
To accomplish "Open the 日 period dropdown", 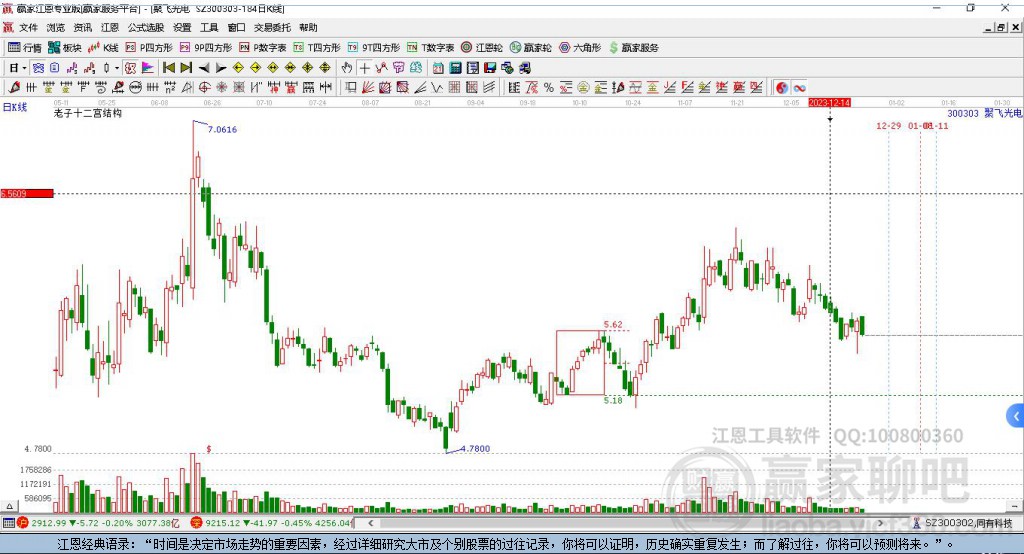I will pyautogui.click(x=18, y=68).
